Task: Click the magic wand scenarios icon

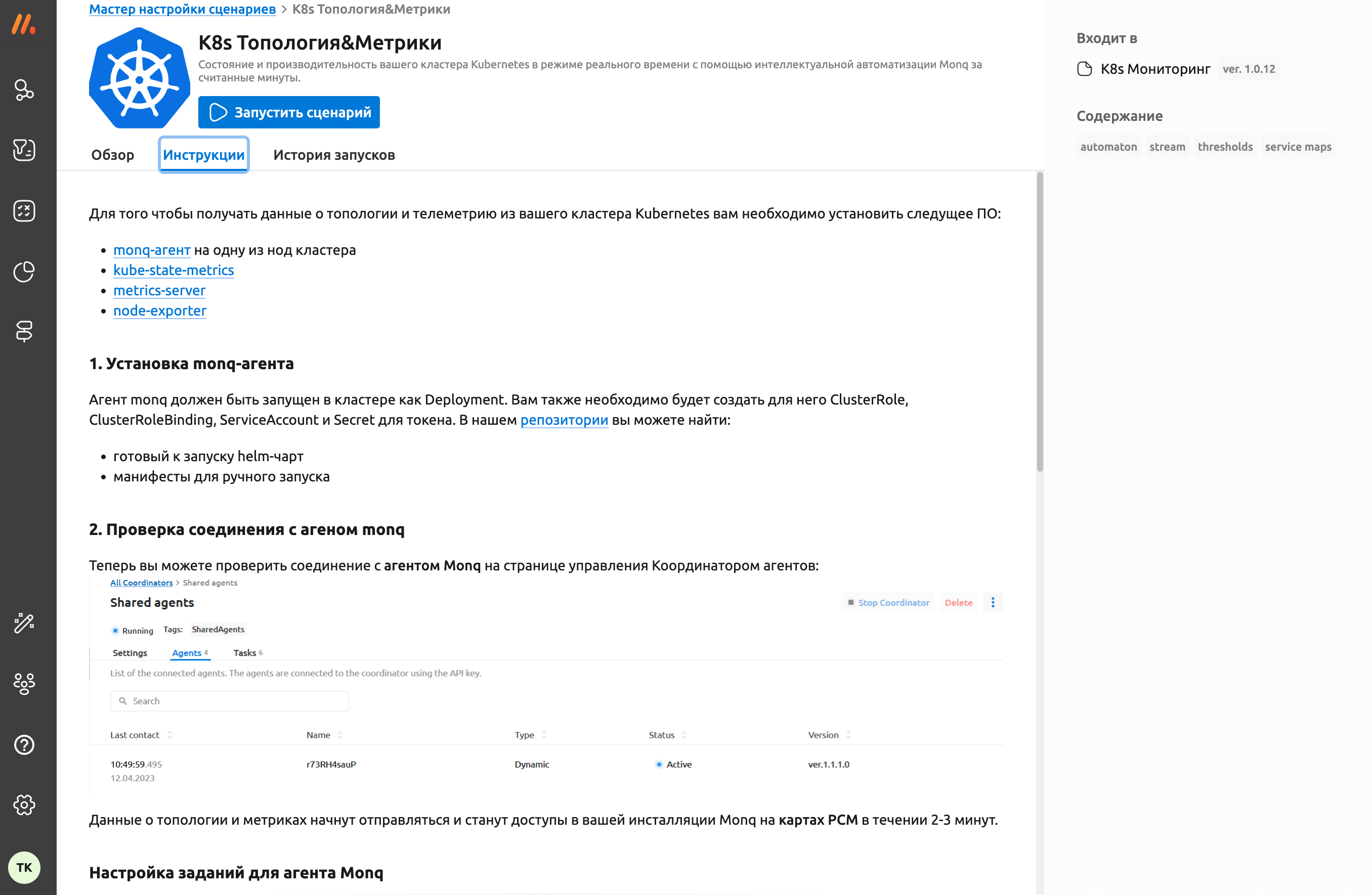Action: (24, 623)
